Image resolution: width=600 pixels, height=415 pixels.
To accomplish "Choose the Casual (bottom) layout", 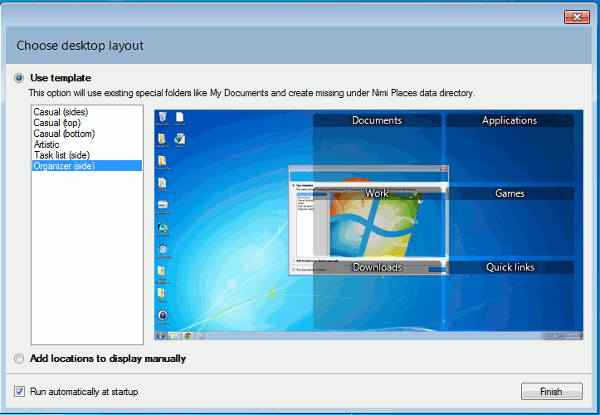I will 64,134.
